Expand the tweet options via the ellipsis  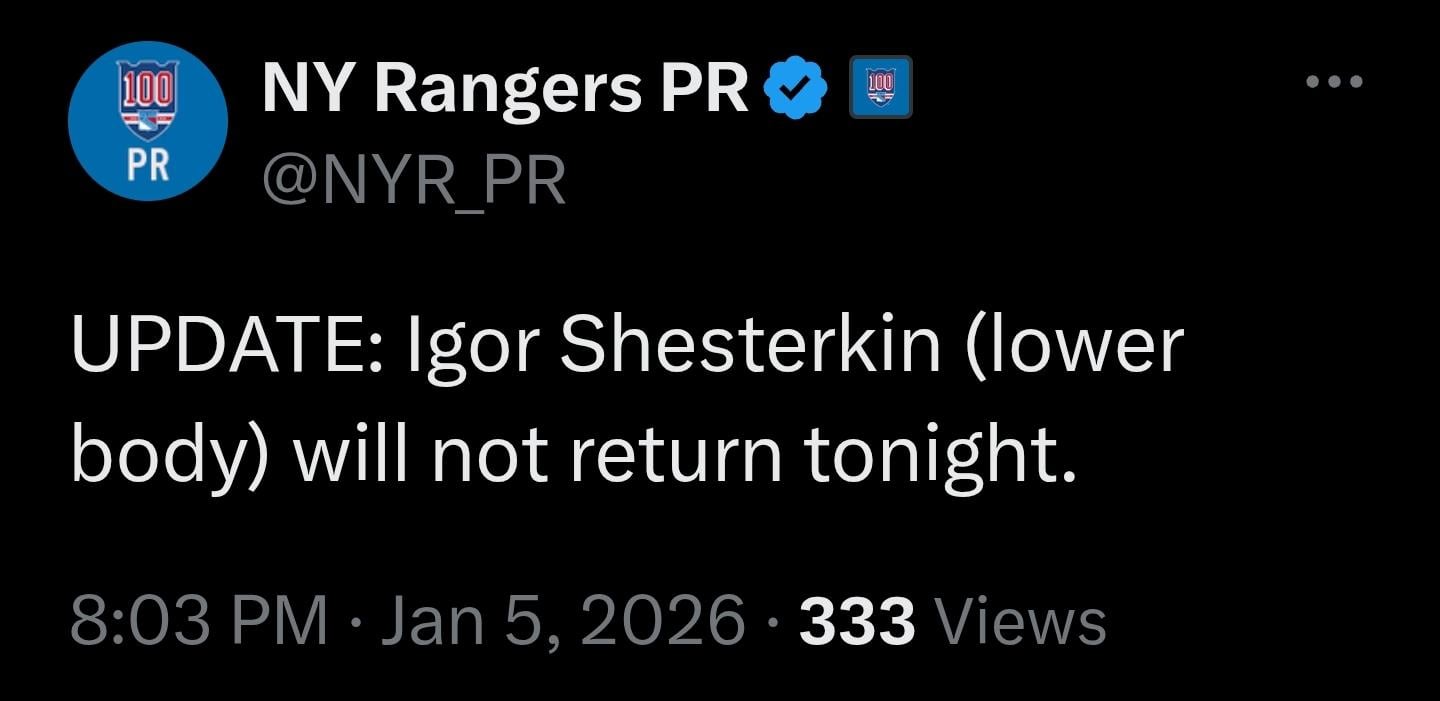pos(1333,80)
